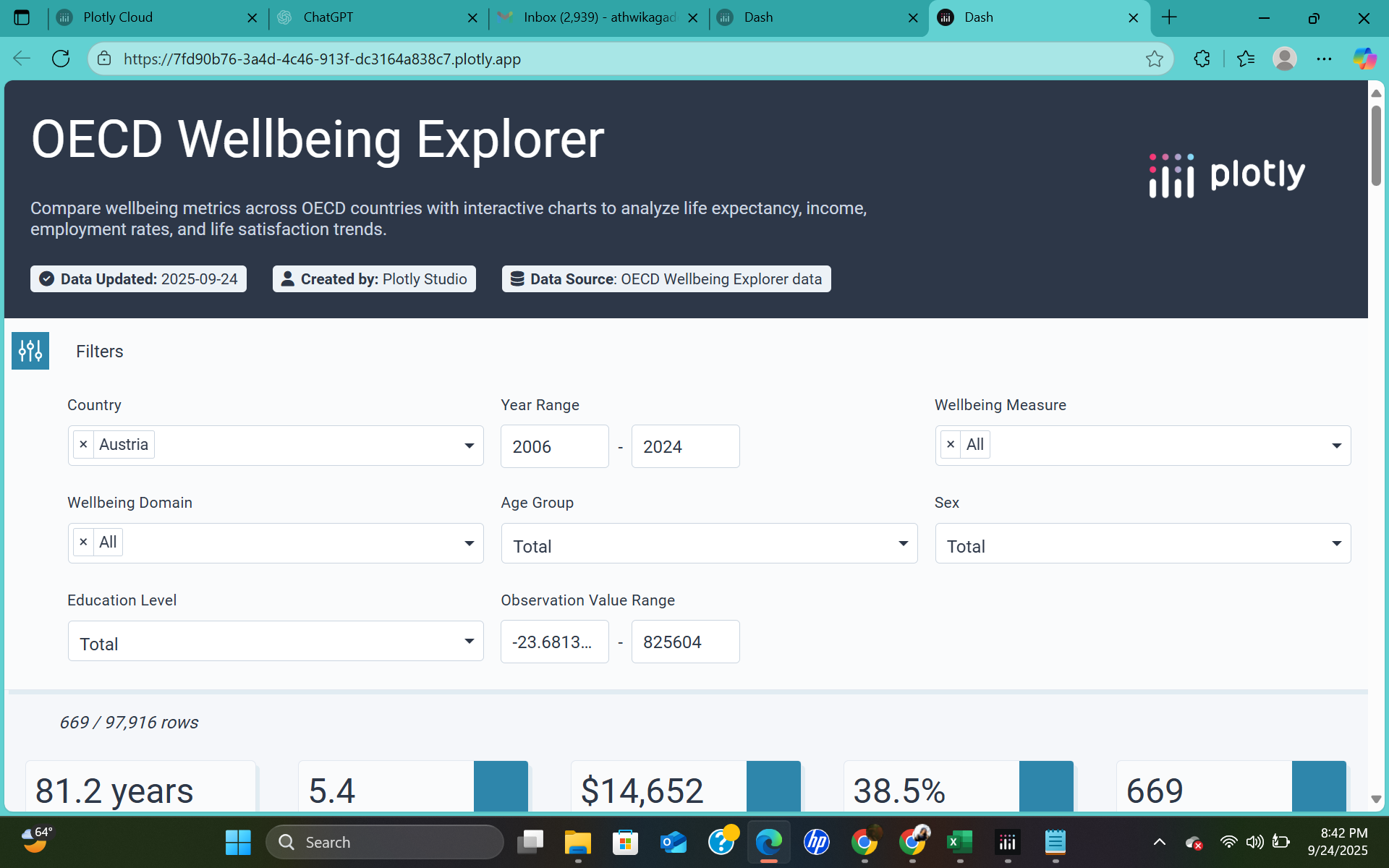
Task: Open the Filters panel icon
Action: [30, 351]
